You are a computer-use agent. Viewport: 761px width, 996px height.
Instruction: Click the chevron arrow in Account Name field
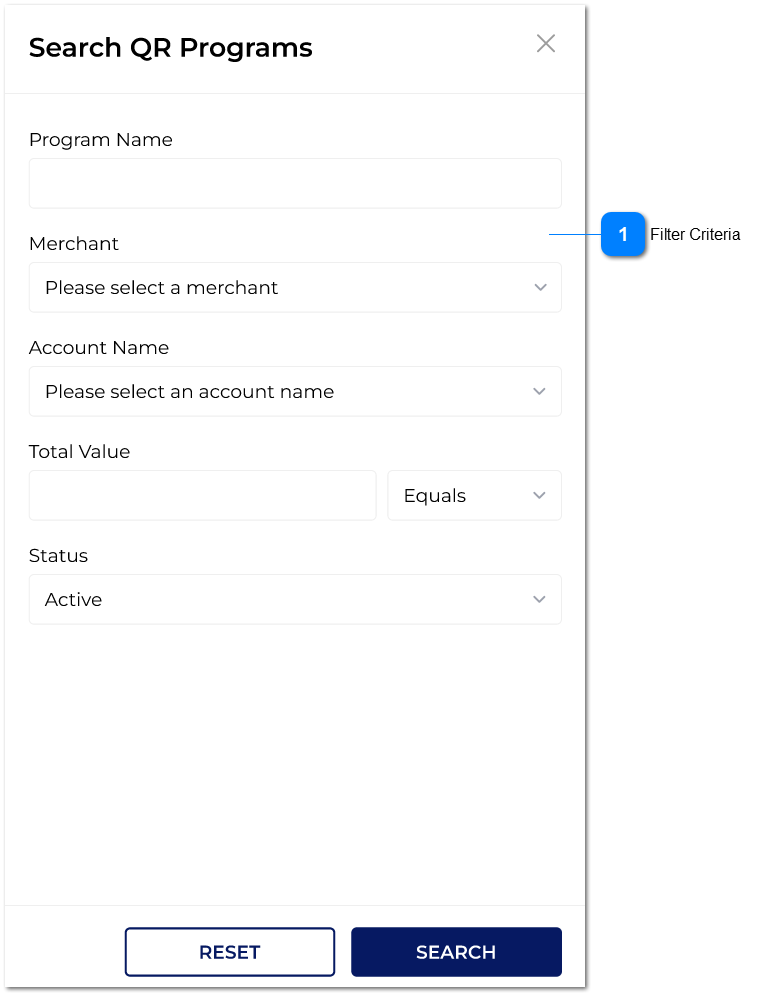point(540,391)
